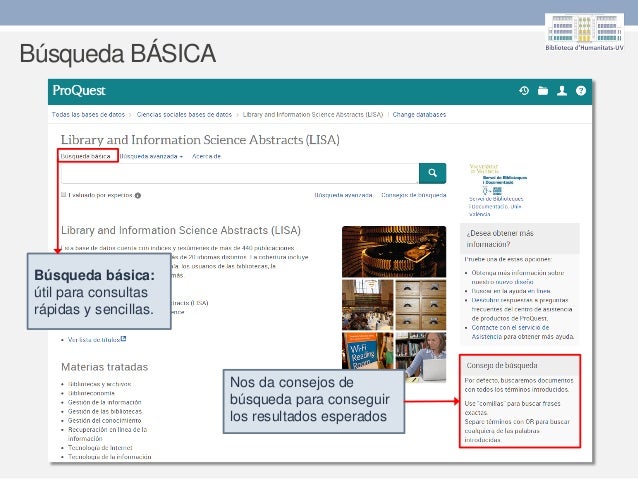Open the saved items folder icon
The image size is (638, 479).
pos(543,90)
